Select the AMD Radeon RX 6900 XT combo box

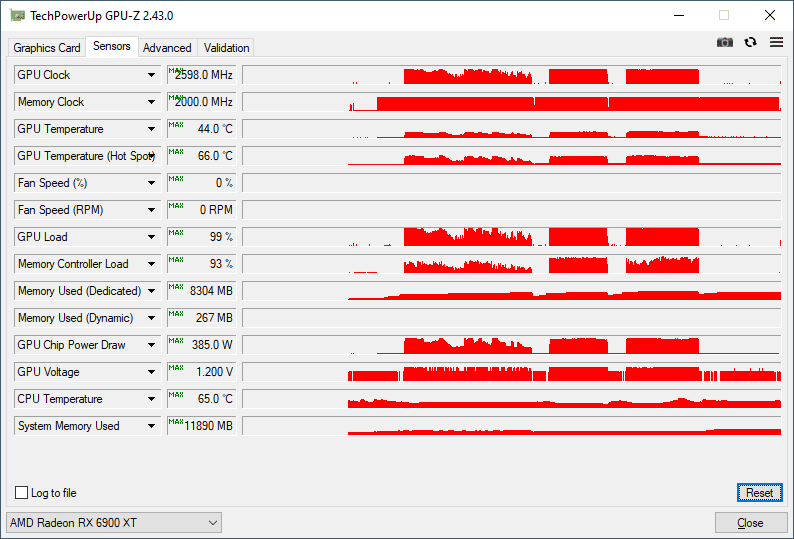click(x=114, y=523)
